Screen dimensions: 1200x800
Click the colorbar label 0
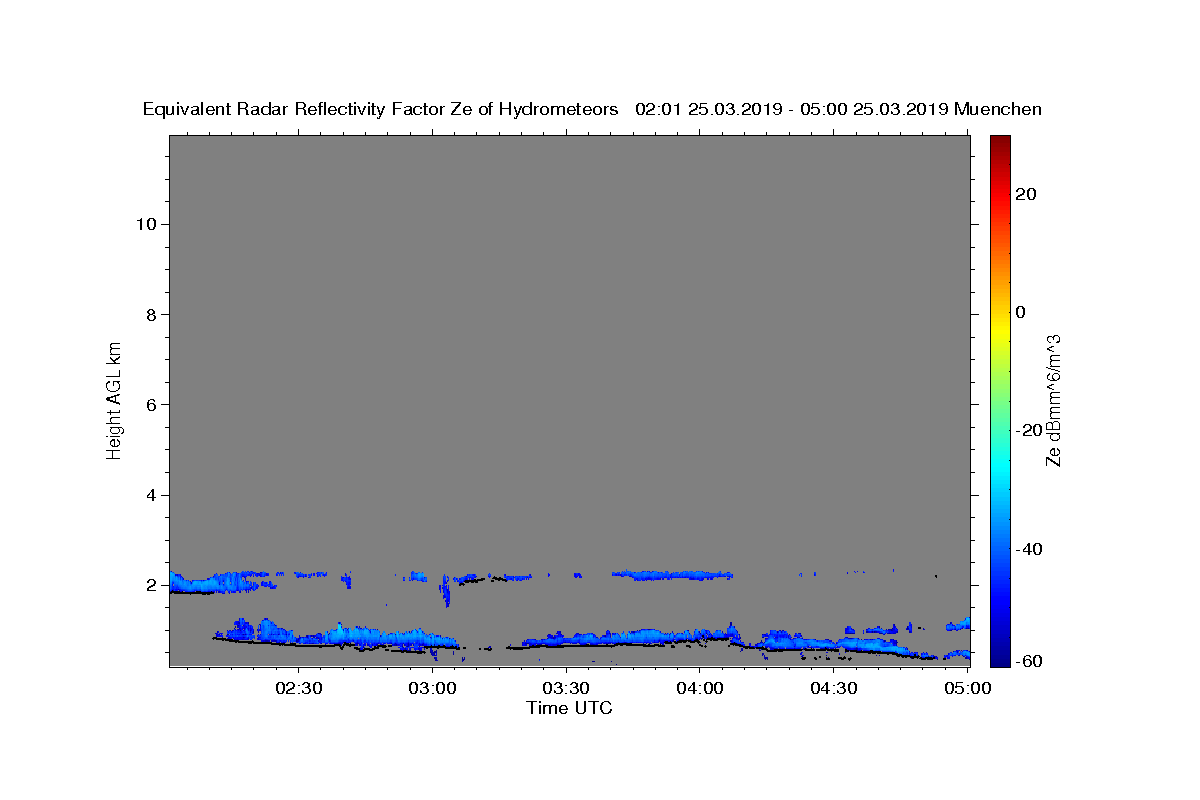tap(1021, 312)
